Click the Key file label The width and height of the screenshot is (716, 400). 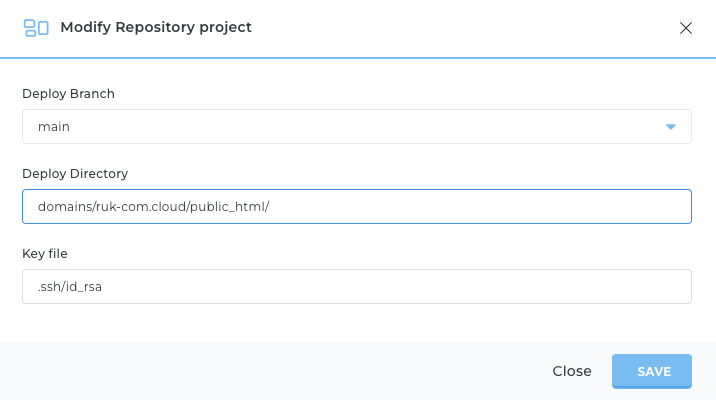45,253
